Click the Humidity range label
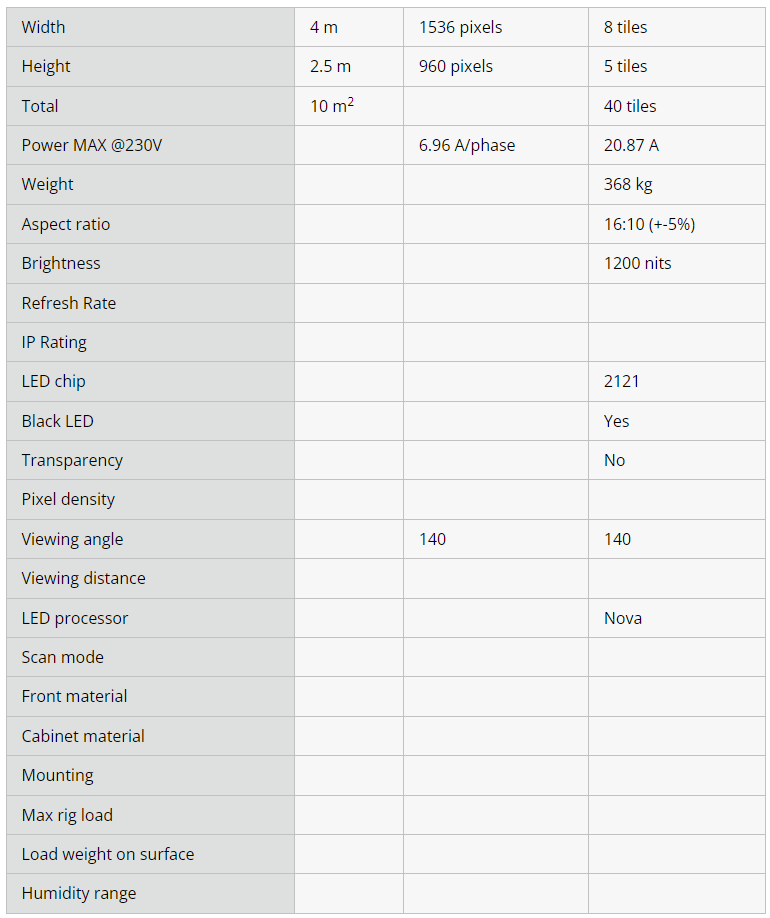 pyautogui.click(x=78, y=893)
